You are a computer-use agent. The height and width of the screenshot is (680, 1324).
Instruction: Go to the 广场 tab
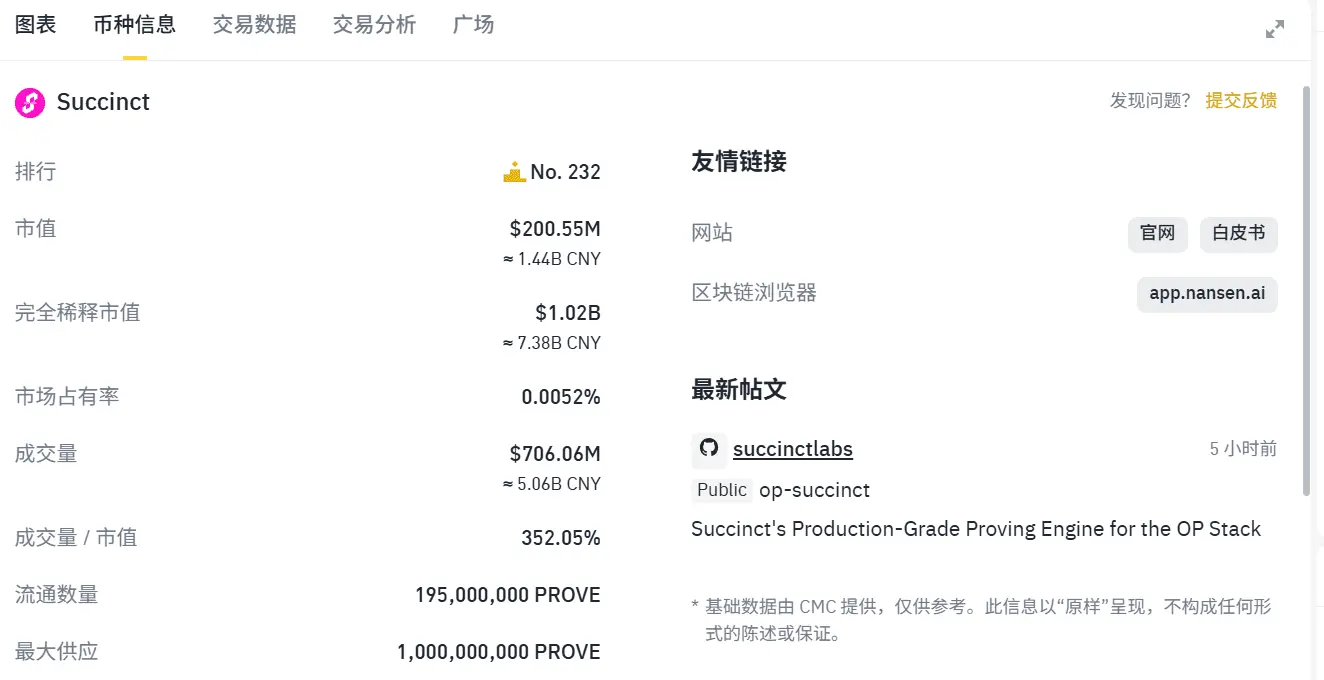tap(473, 25)
